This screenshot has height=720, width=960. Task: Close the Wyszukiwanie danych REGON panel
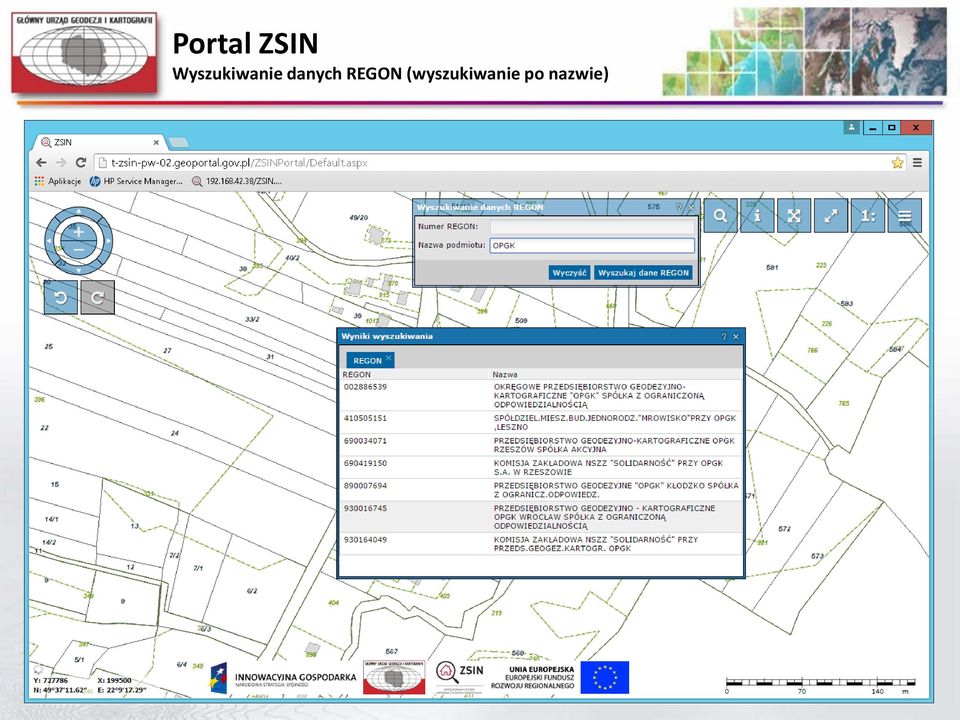pyautogui.click(x=691, y=207)
